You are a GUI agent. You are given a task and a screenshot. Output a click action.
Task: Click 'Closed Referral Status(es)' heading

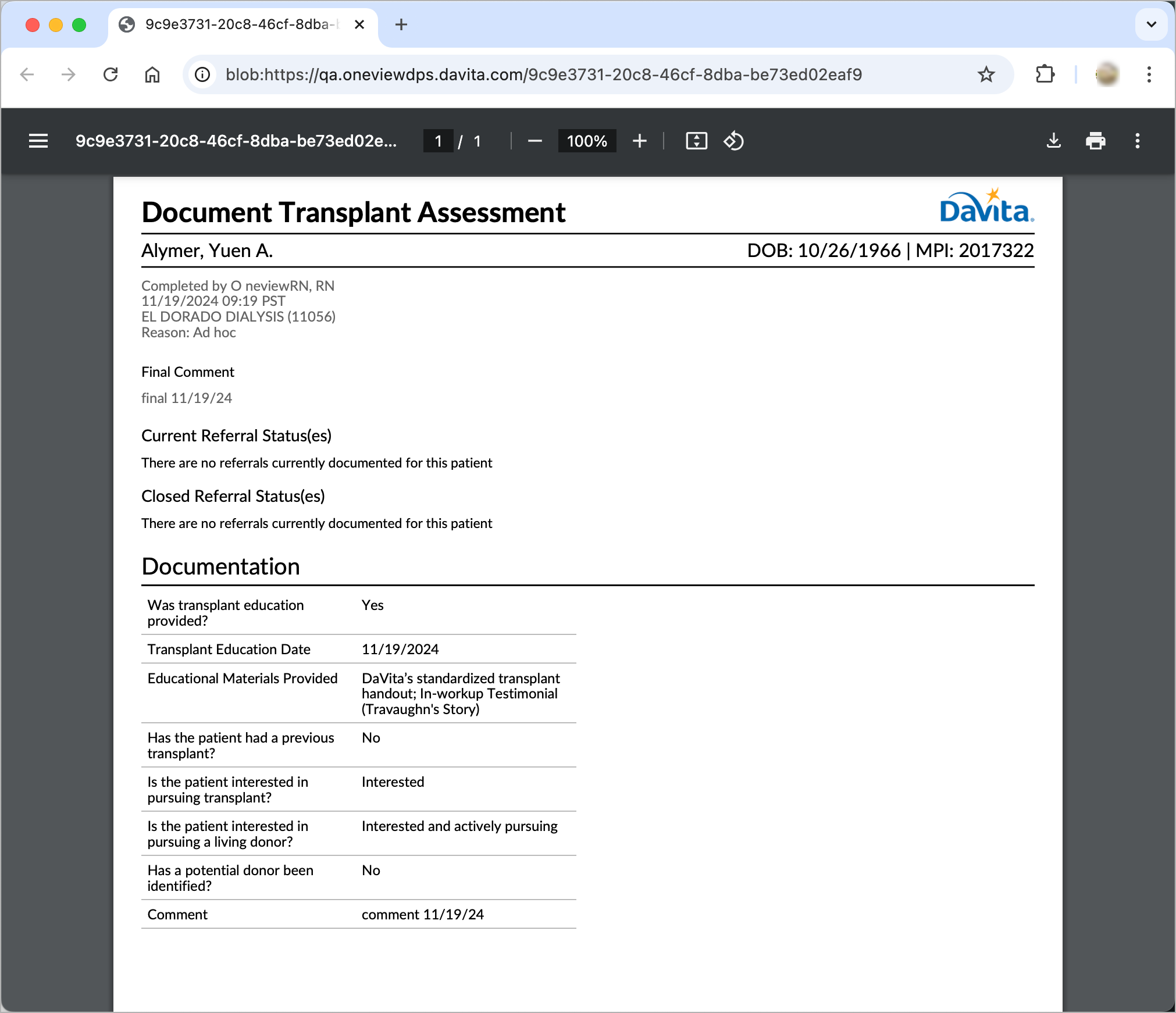pyautogui.click(x=233, y=496)
